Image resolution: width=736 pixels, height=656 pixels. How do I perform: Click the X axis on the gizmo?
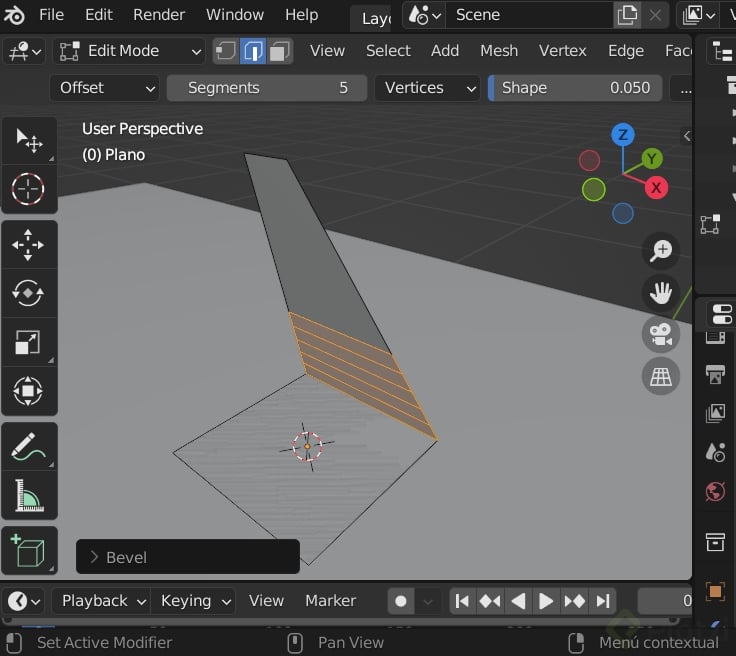tap(656, 188)
